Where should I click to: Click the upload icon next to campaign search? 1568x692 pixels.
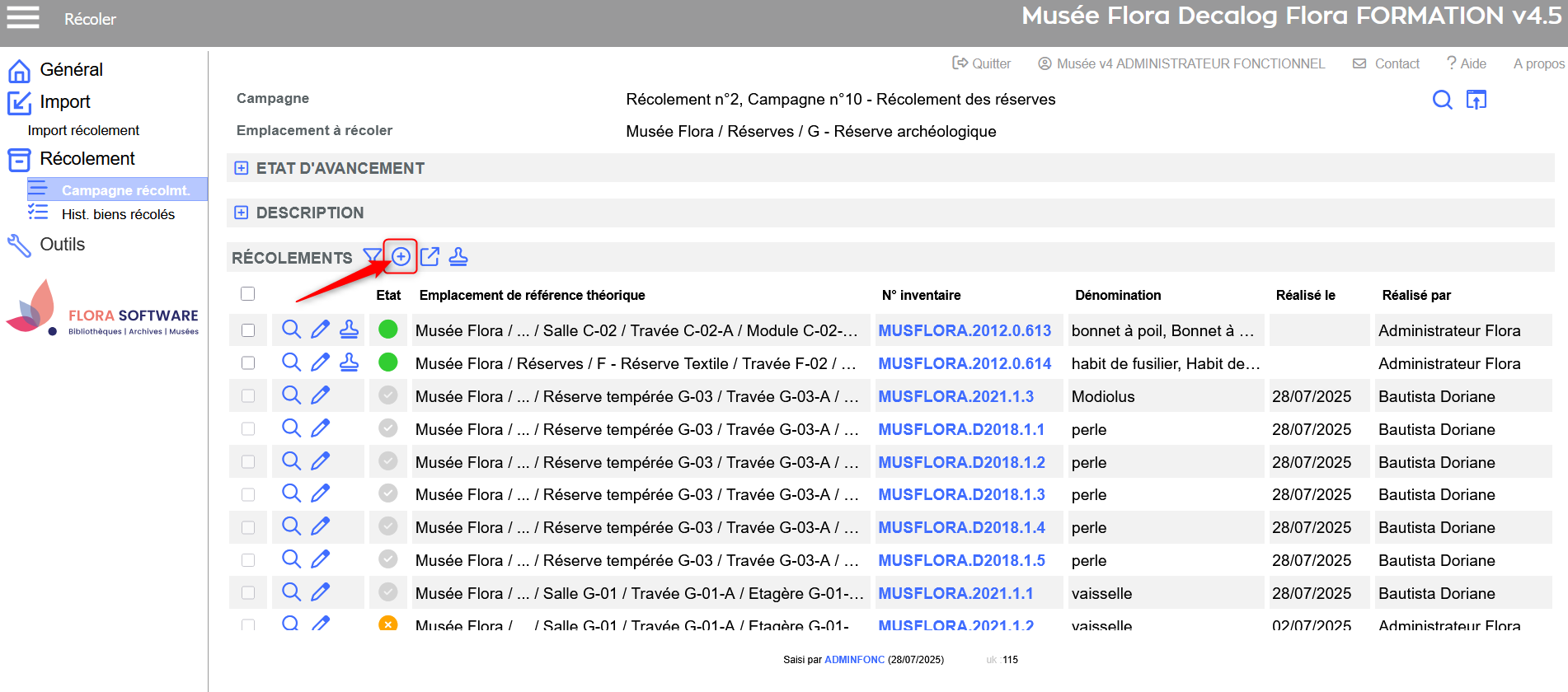[x=1476, y=100]
